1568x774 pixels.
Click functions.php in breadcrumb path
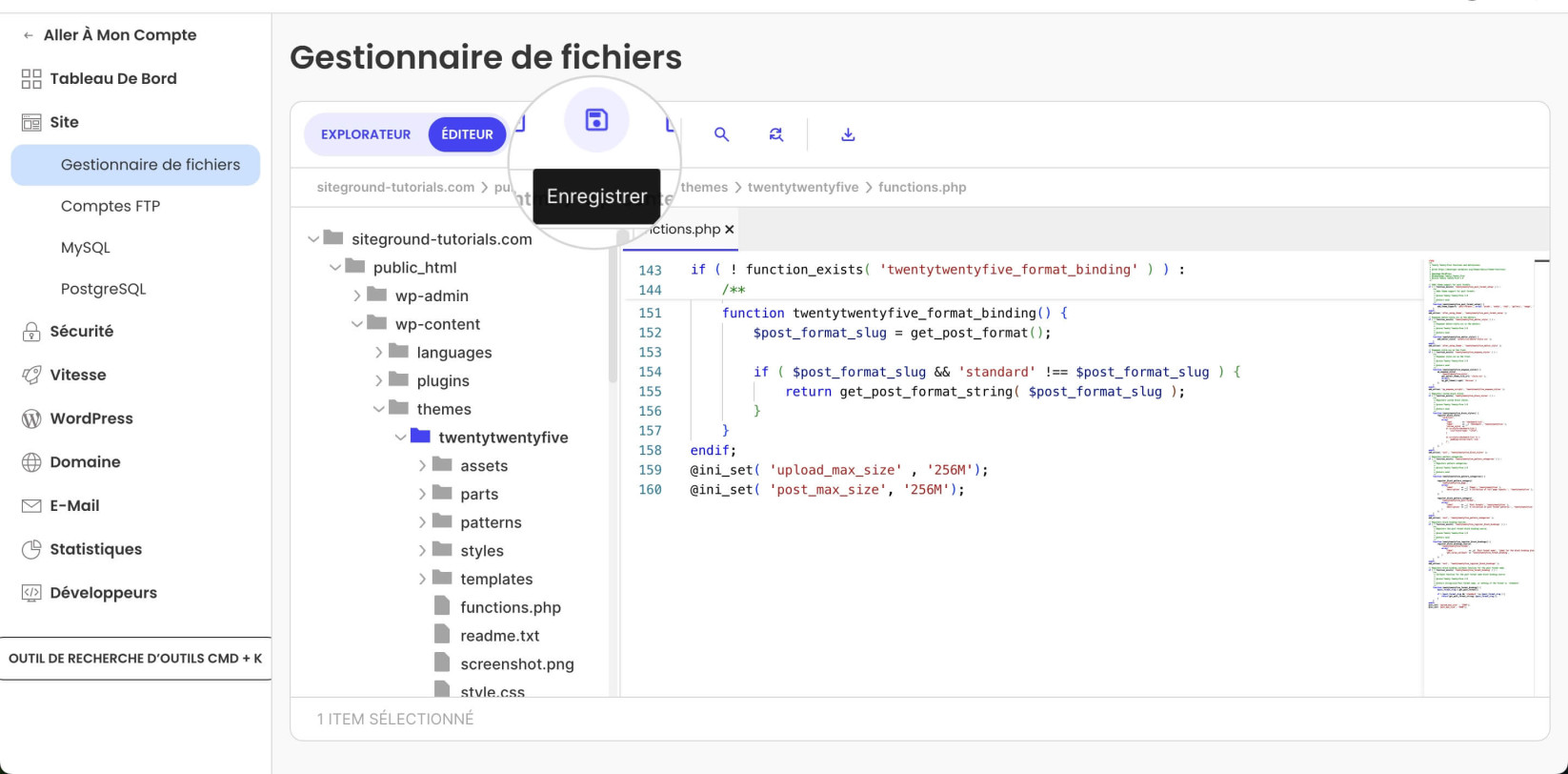pos(922,188)
